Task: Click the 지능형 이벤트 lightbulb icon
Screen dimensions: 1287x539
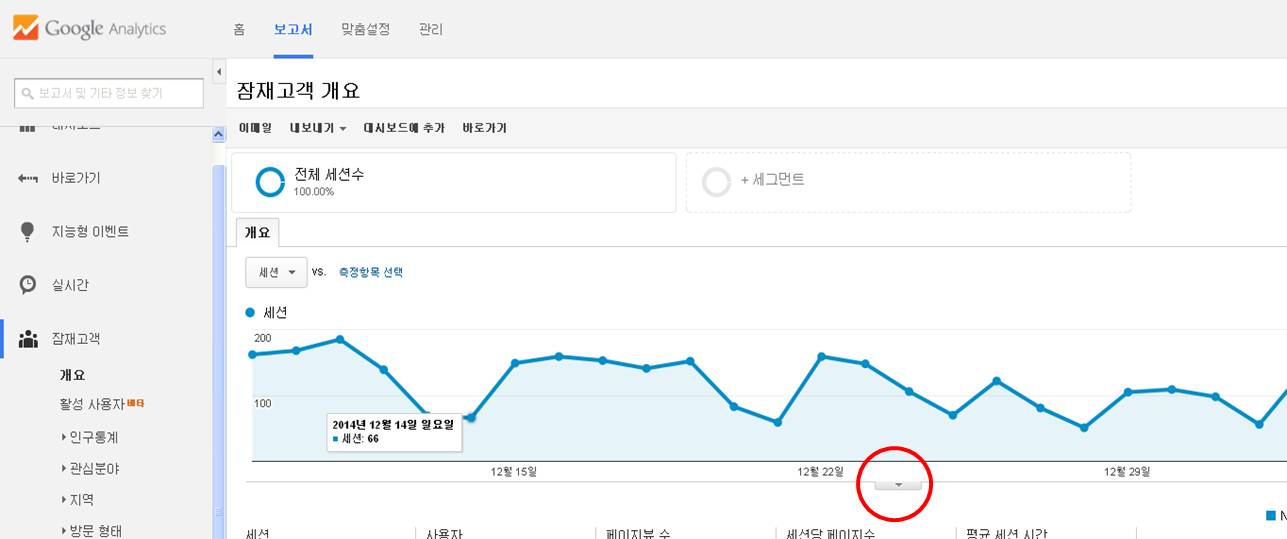Action: 28,231
